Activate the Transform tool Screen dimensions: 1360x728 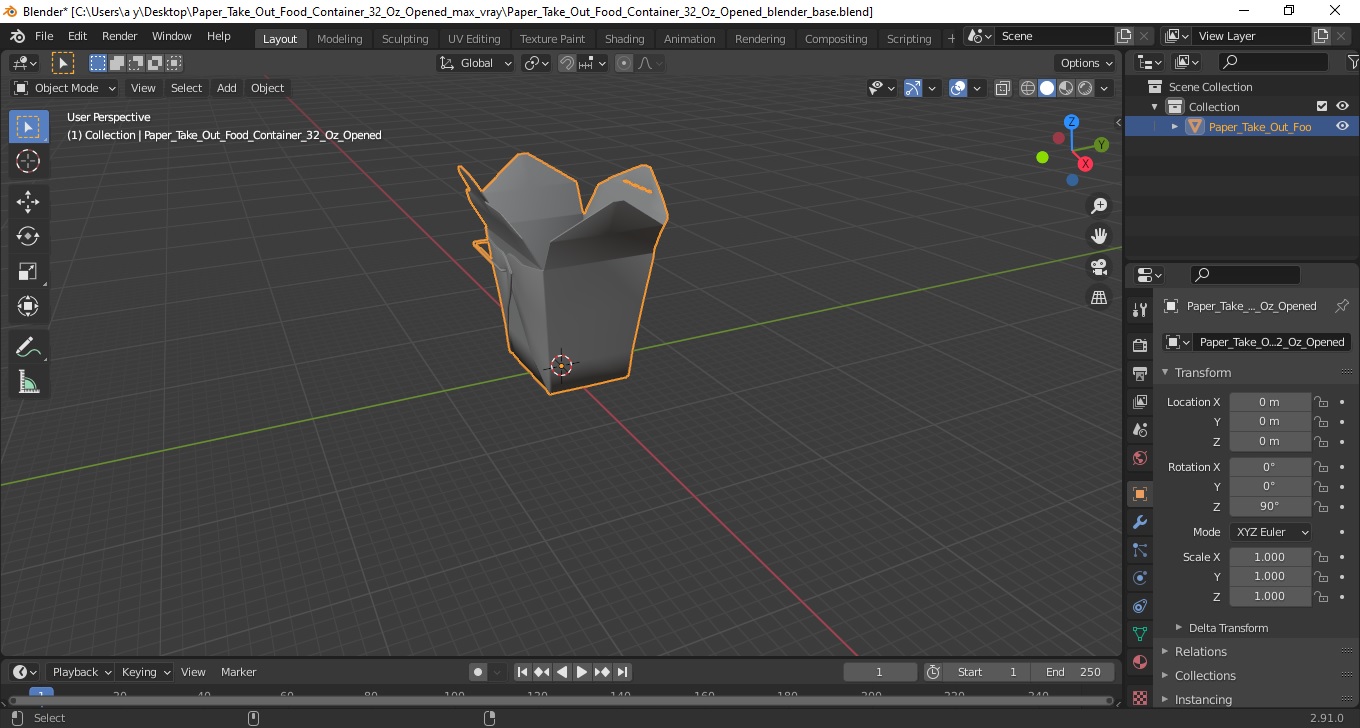pos(28,307)
